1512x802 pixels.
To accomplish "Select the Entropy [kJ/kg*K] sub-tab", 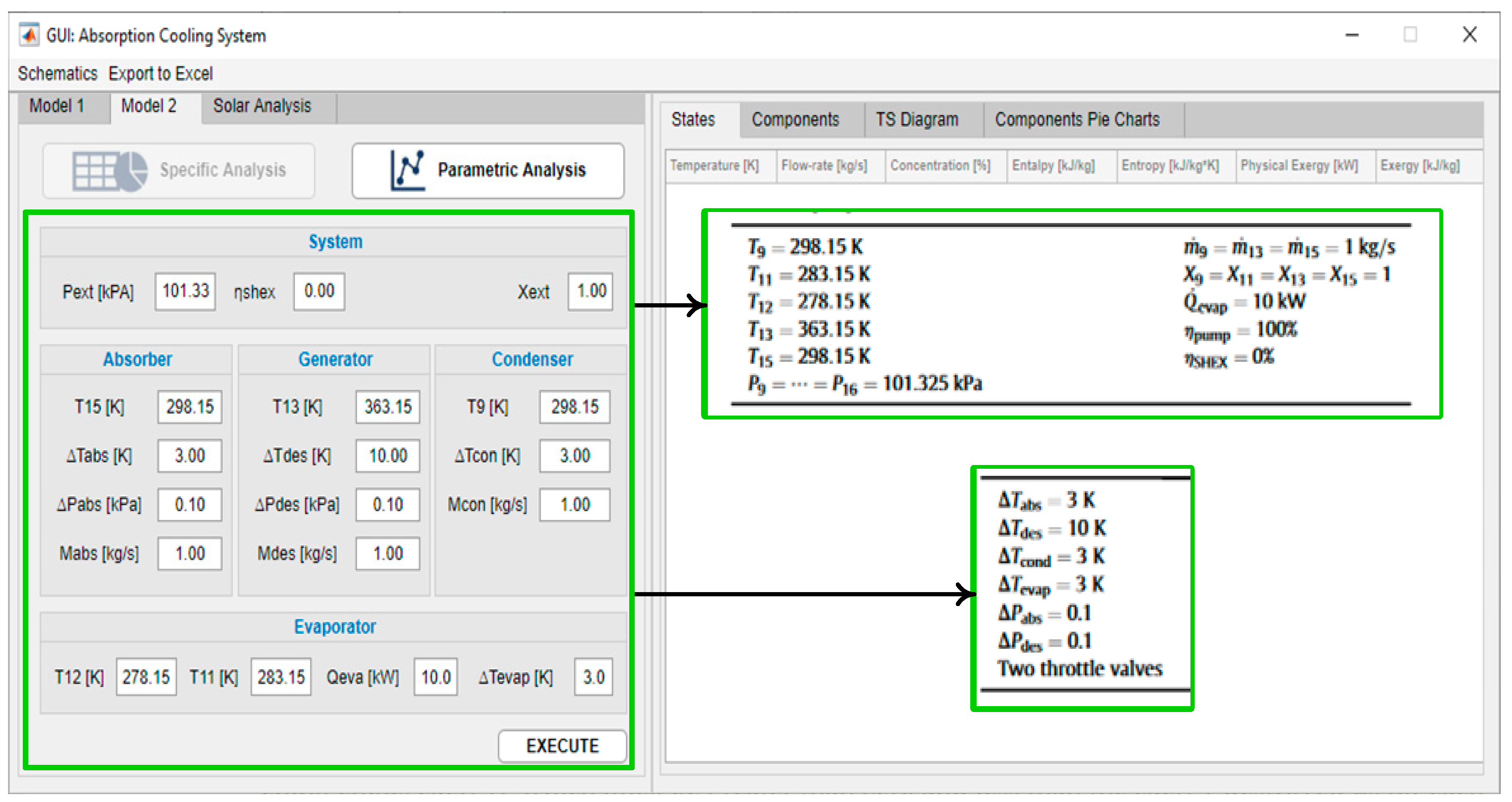I will (x=1170, y=166).
